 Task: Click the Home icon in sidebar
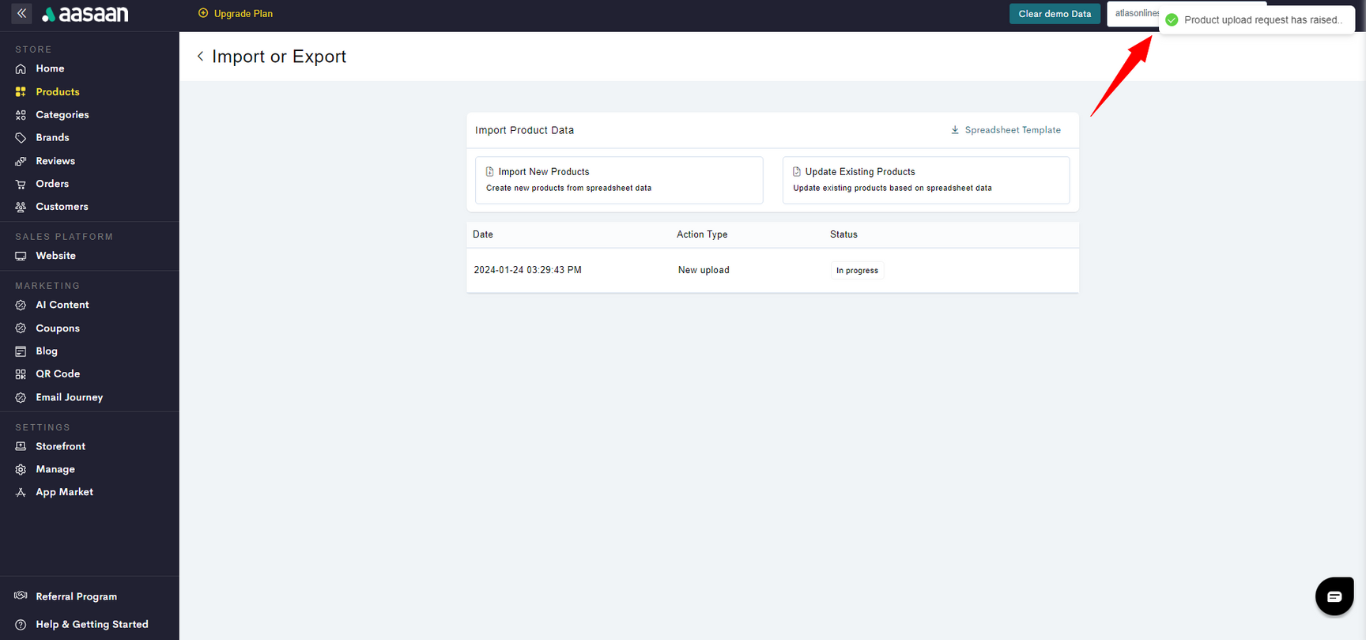21,69
